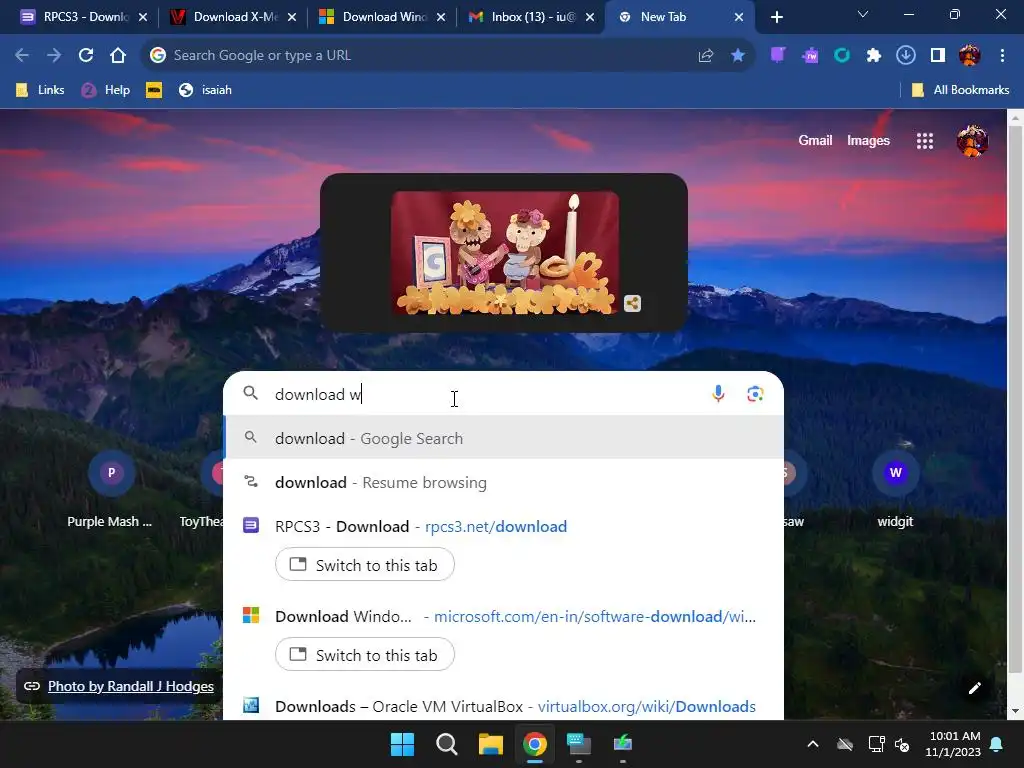Image resolution: width=1024 pixels, height=768 pixels.
Task: Click the purple extension icon in toolbar
Action: point(778,56)
